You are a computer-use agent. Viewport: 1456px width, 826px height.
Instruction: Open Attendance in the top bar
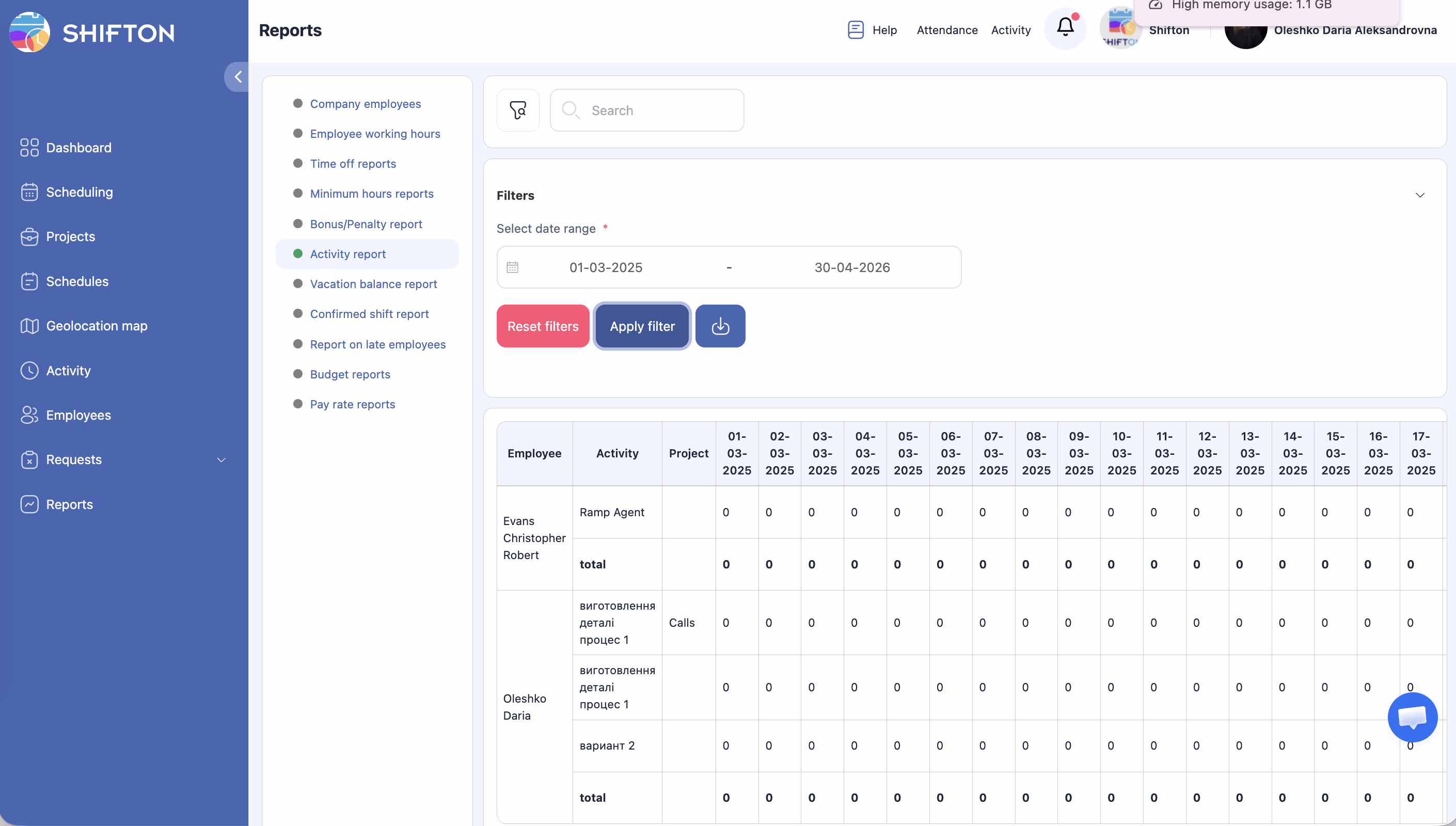946,30
